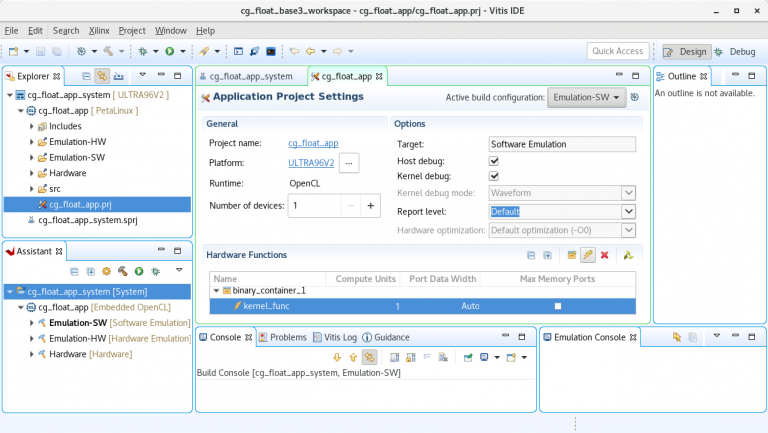768x433 pixels.
Task: Increase Number of devices with plus button
Action: [x=370, y=205]
